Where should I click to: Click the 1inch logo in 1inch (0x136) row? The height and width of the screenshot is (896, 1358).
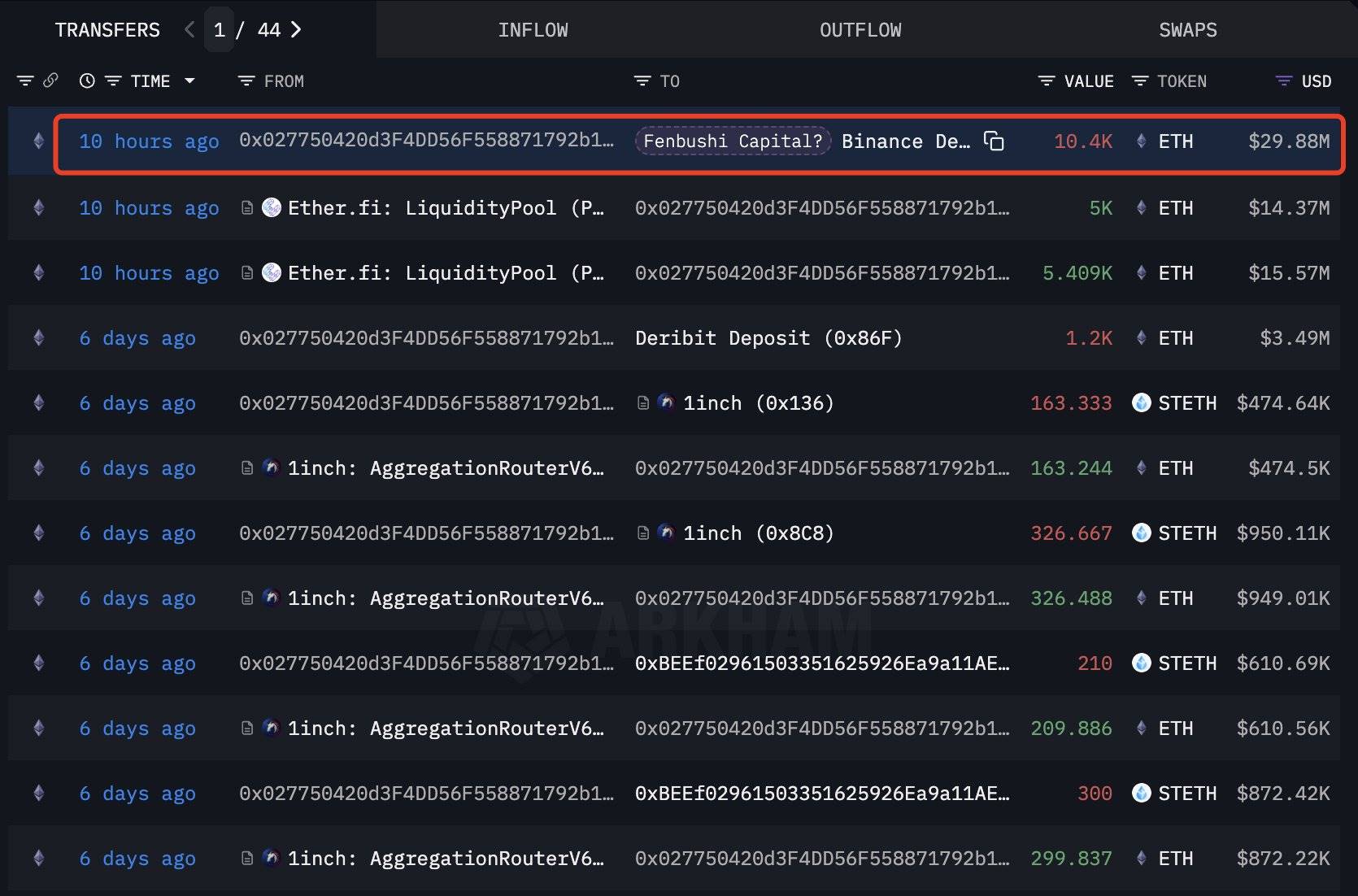pyautogui.click(x=666, y=402)
